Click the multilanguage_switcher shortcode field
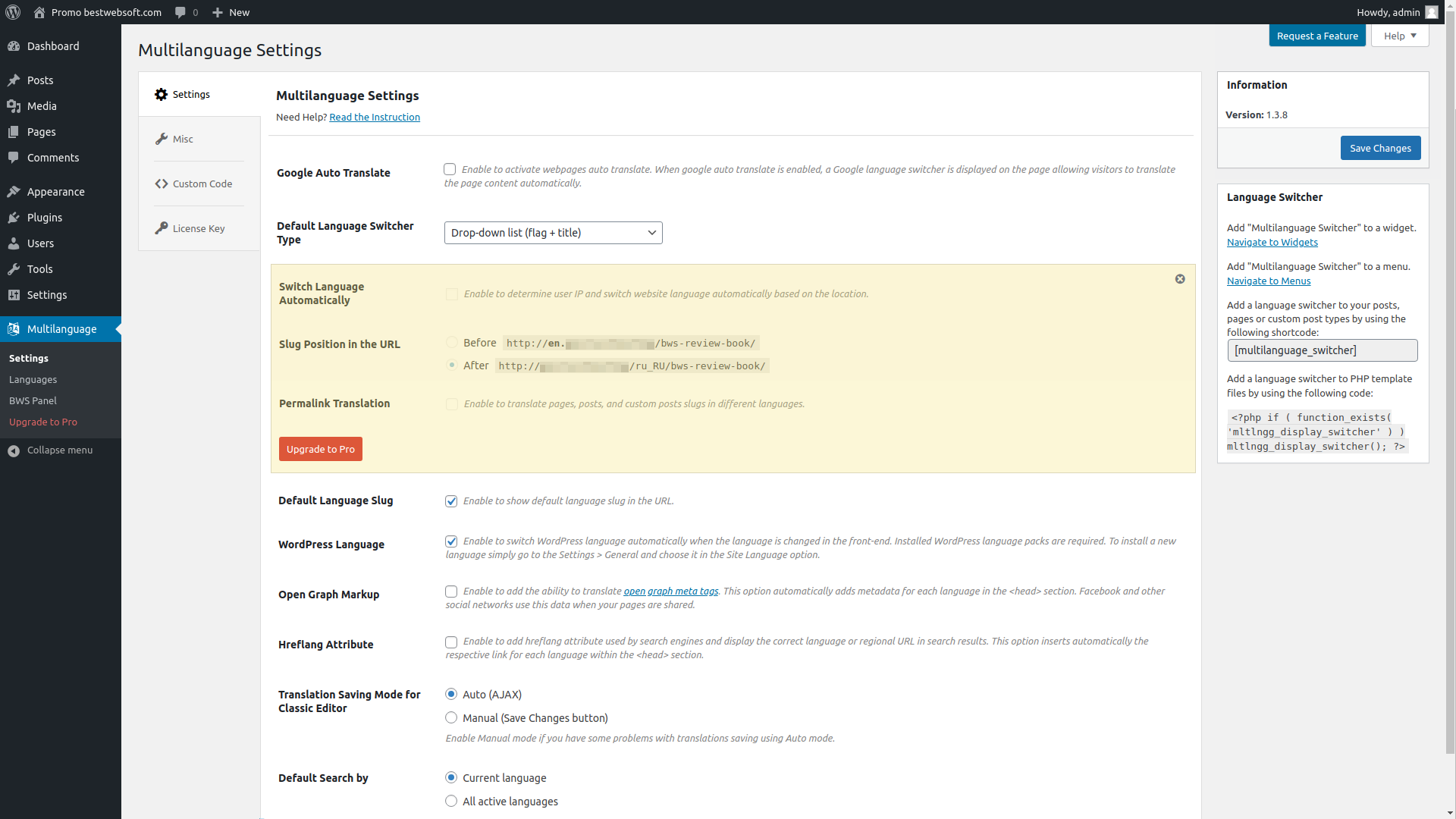The width and height of the screenshot is (1456, 819). (x=1322, y=350)
